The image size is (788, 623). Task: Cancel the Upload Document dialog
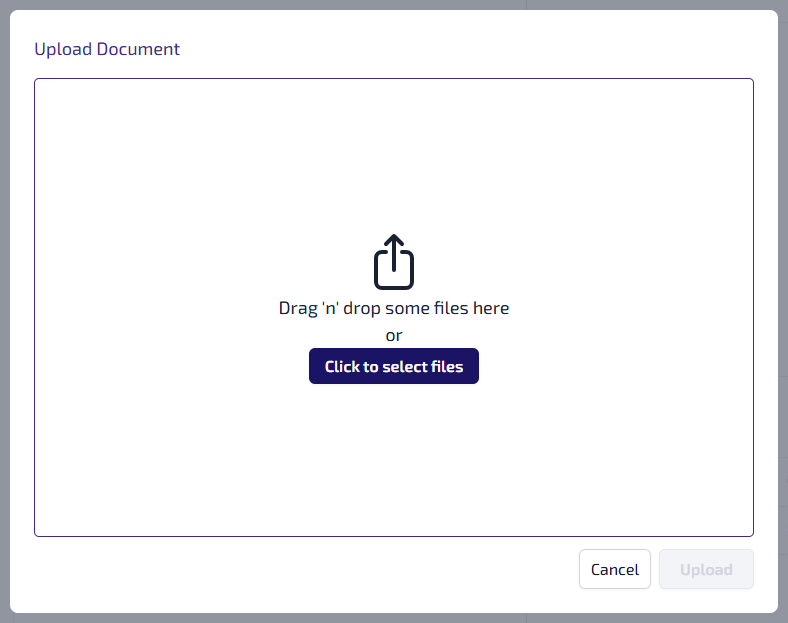pyautogui.click(x=614, y=569)
